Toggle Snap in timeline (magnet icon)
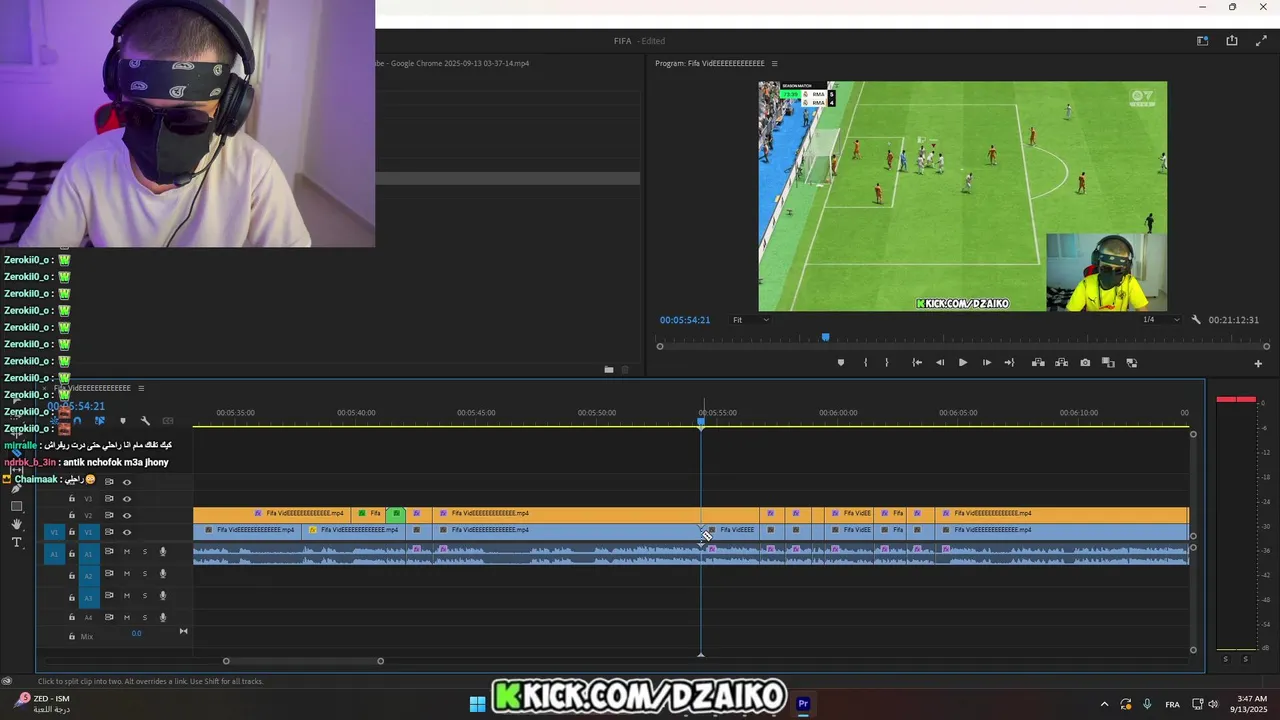This screenshot has width=1280, height=720. pos(78,421)
